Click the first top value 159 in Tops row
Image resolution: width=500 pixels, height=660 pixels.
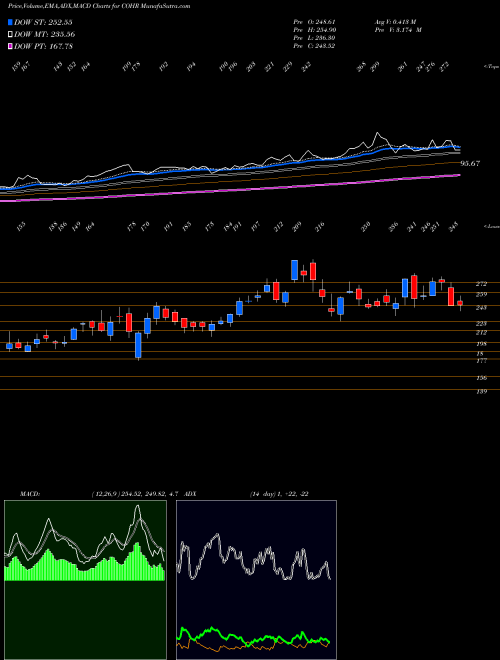pos(17,67)
